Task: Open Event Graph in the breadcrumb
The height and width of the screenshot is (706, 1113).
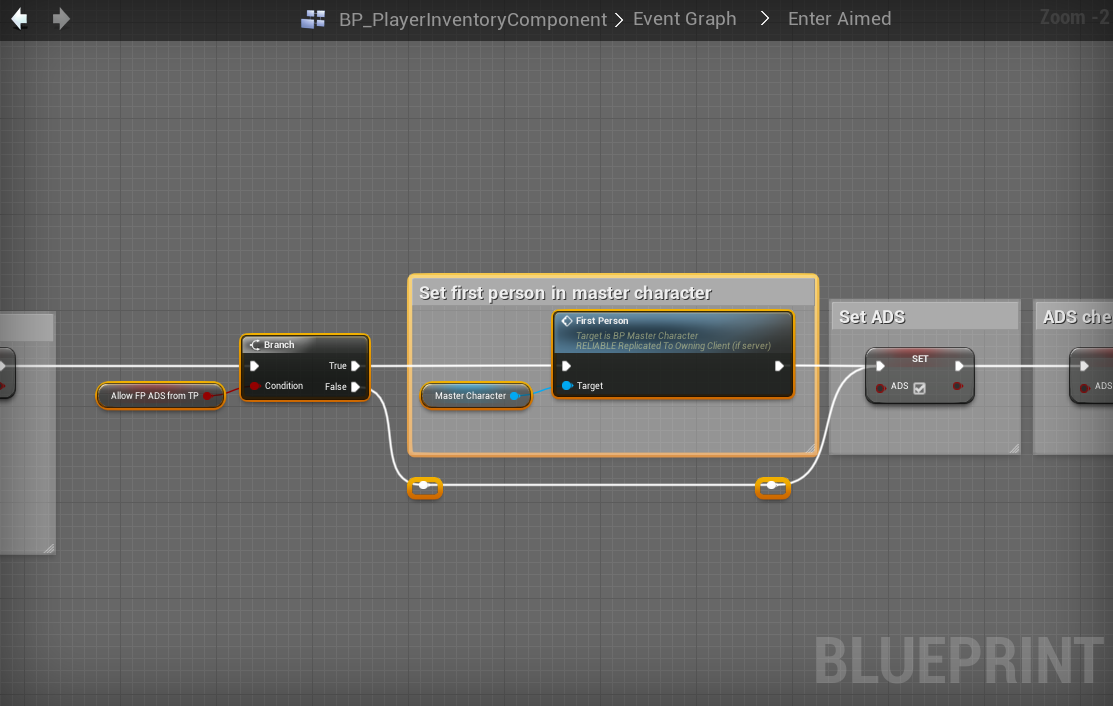Action: (x=684, y=18)
